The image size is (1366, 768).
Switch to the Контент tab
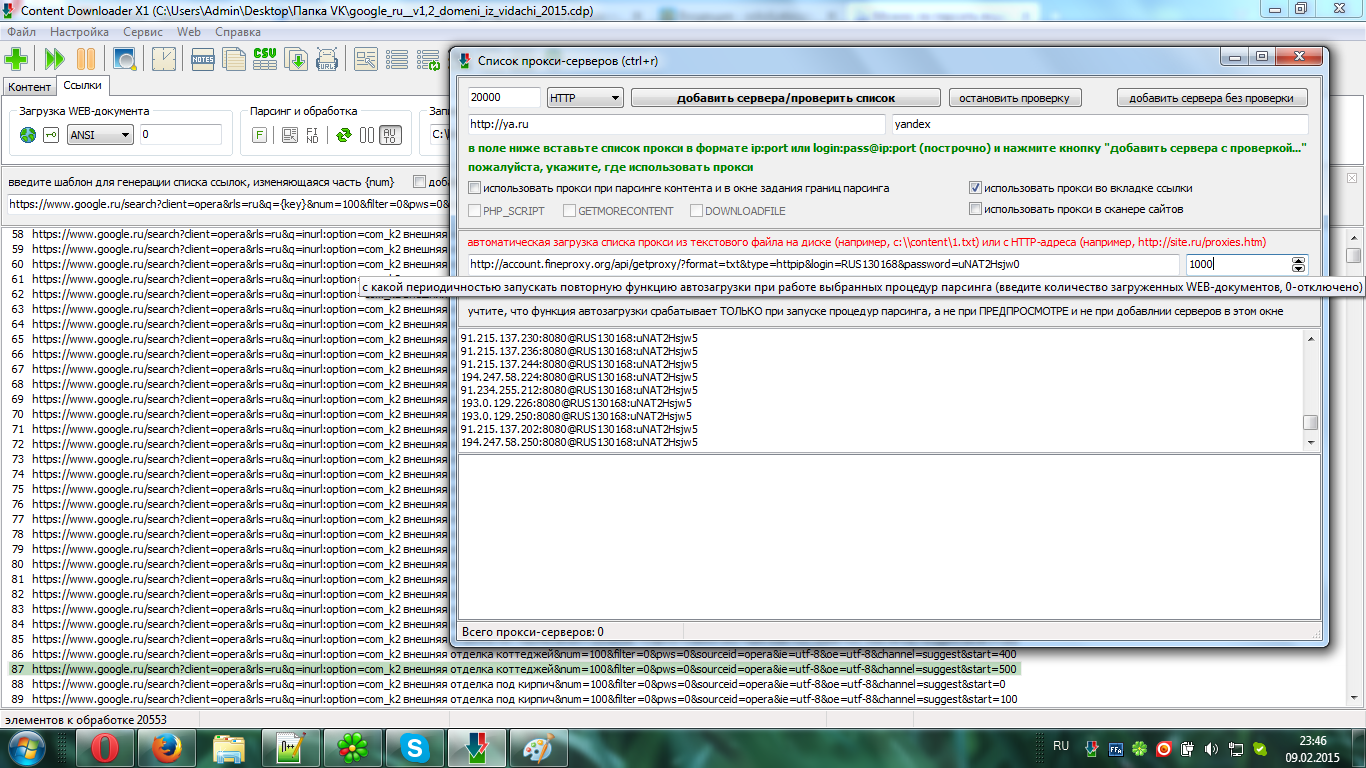tap(29, 87)
